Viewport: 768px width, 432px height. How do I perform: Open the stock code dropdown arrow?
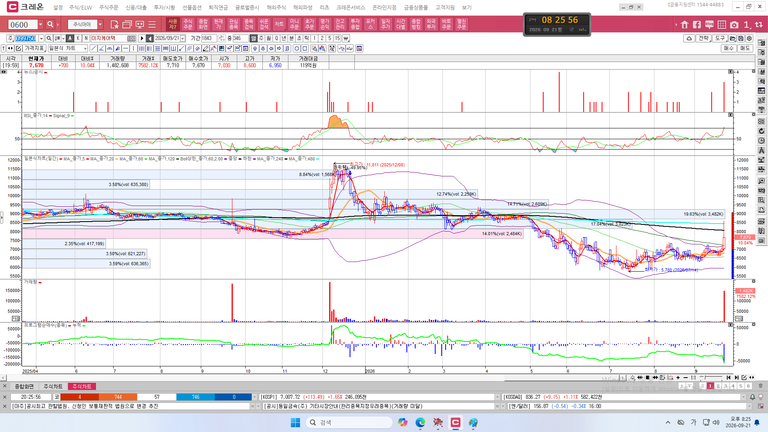coord(41,38)
